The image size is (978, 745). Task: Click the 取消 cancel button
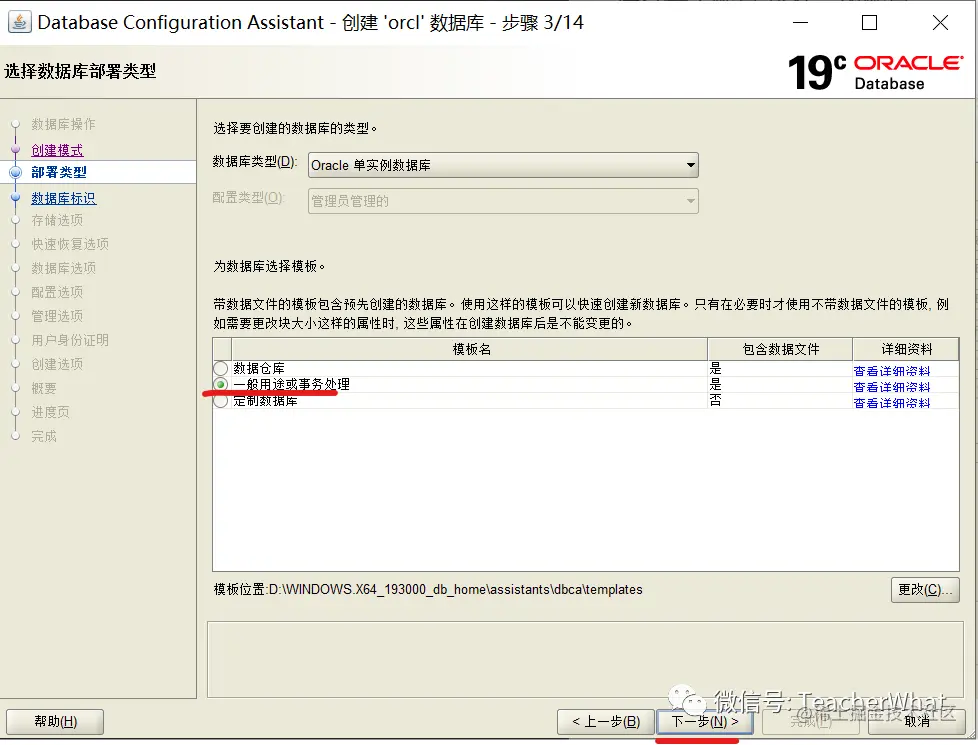[x=916, y=722]
